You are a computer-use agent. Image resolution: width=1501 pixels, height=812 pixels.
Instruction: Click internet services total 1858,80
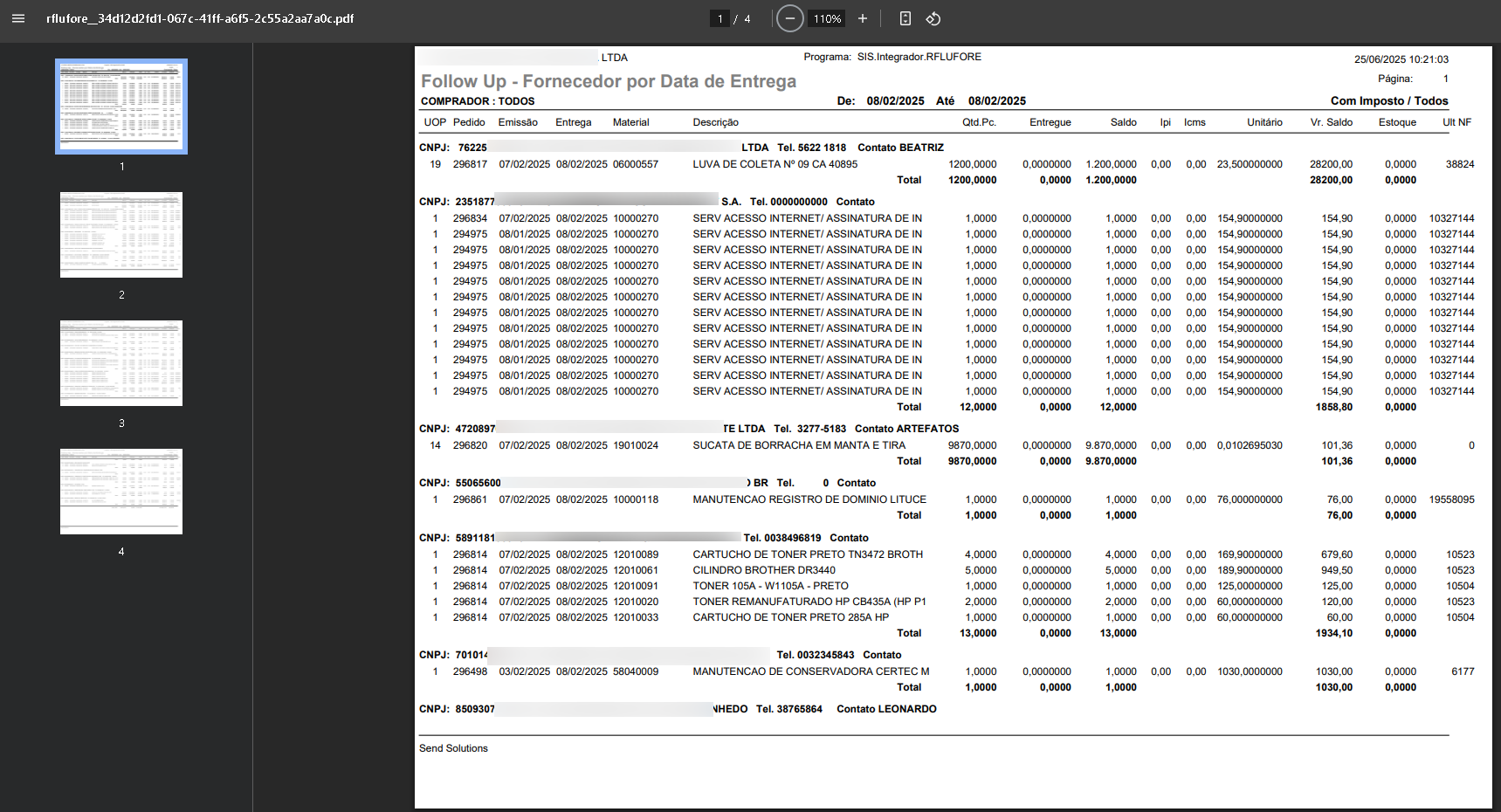click(x=1334, y=407)
